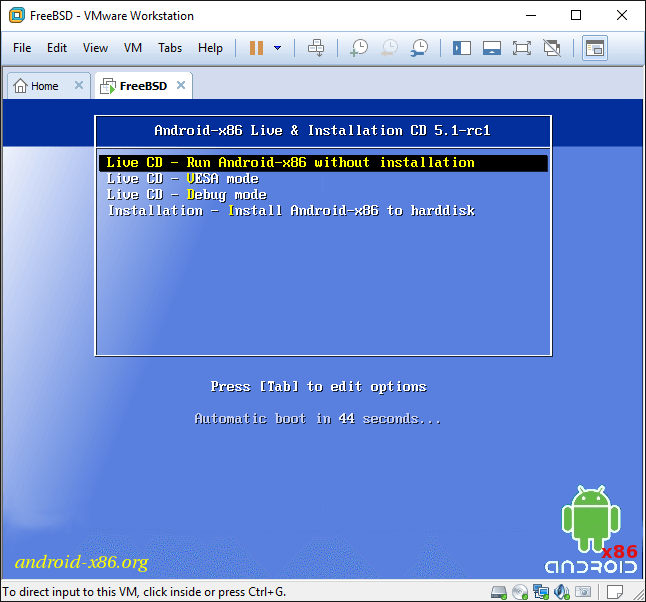
Task: Minimize the VMware Workstation window
Action: [531, 16]
